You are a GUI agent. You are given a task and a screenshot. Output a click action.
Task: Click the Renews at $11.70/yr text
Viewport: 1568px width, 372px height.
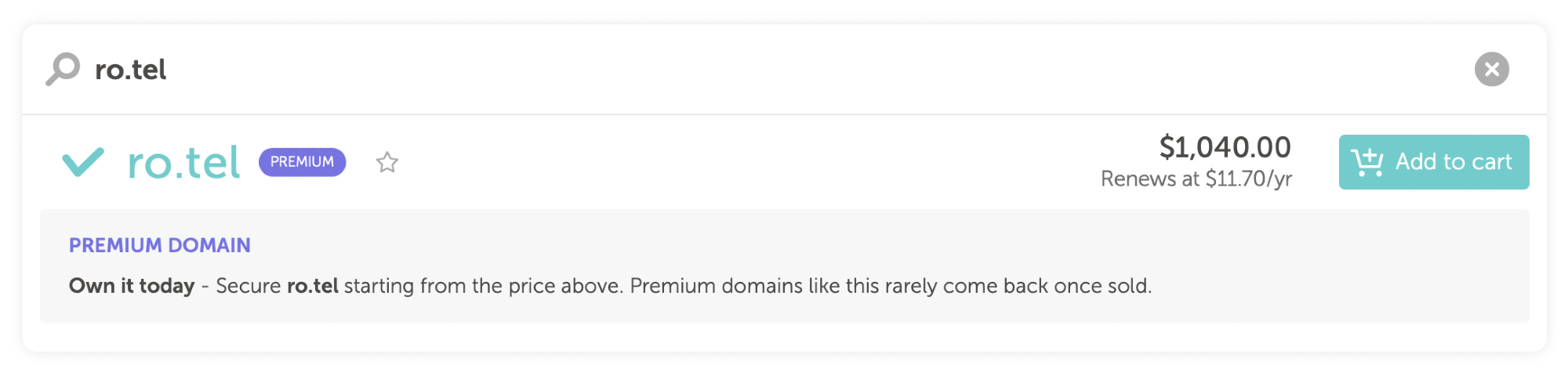click(1196, 179)
